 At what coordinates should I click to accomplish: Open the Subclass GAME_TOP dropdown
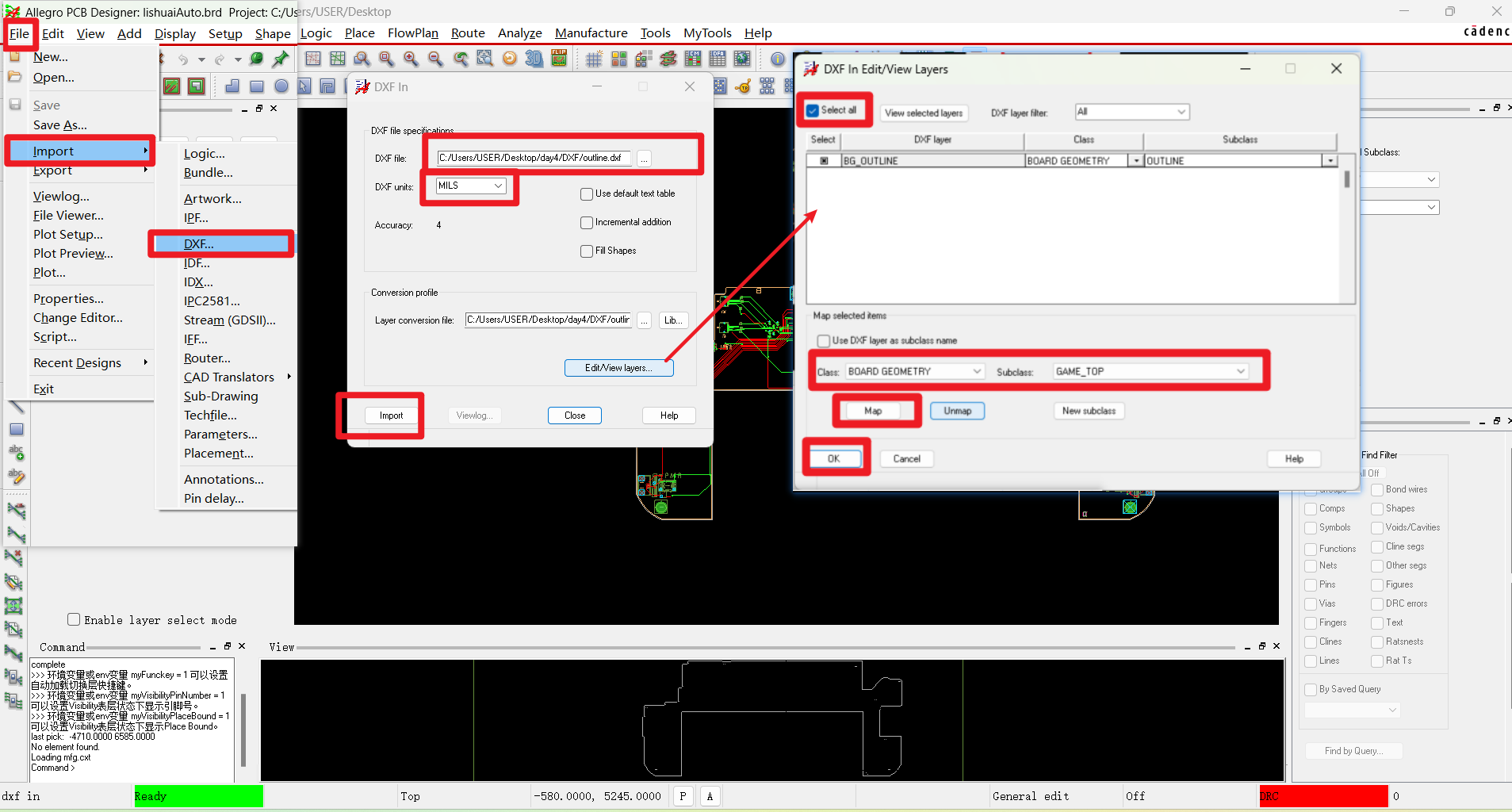click(1150, 371)
